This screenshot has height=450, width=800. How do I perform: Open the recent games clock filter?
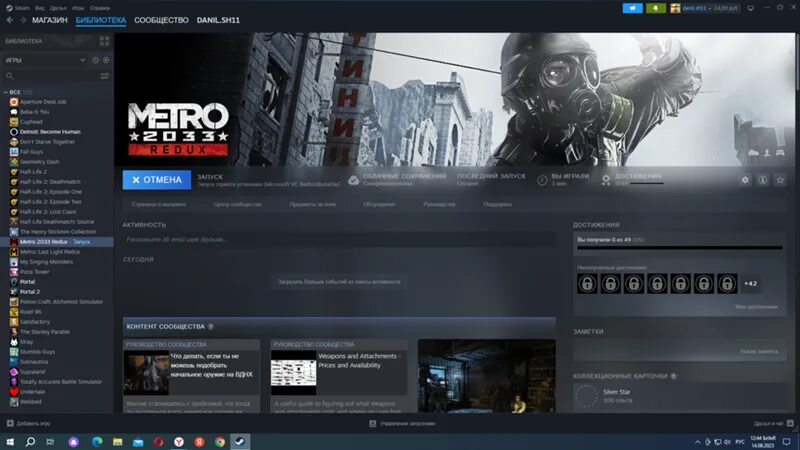[95, 60]
